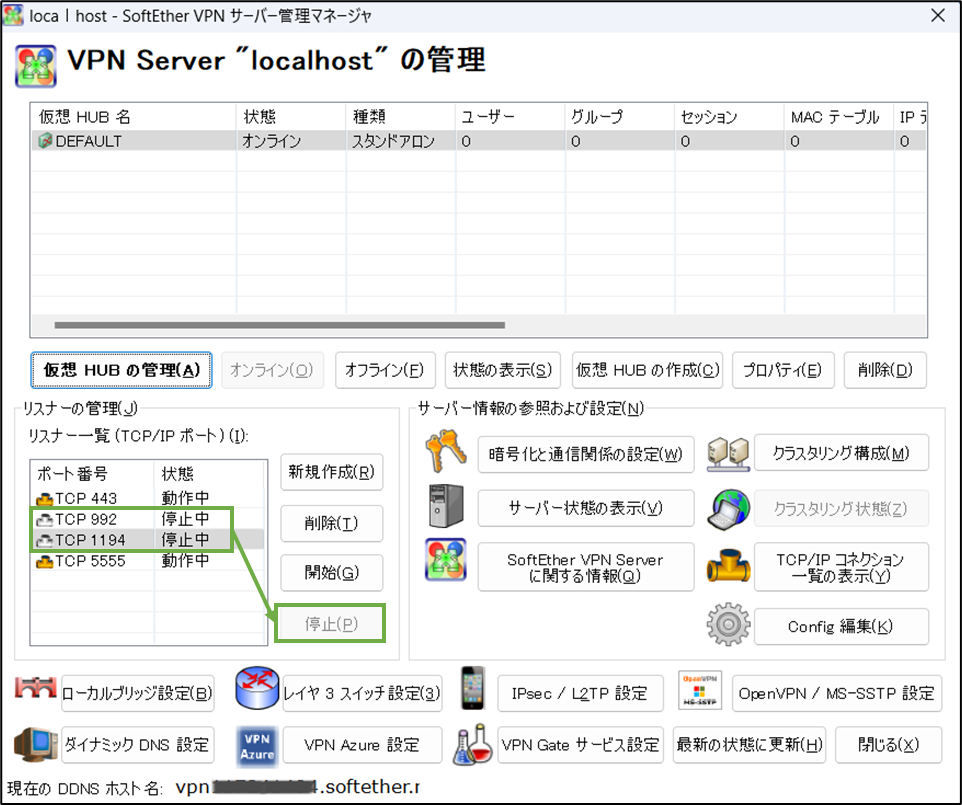Select the オンライン status cell of DEFAULT
962x805 pixels.
tap(291, 141)
